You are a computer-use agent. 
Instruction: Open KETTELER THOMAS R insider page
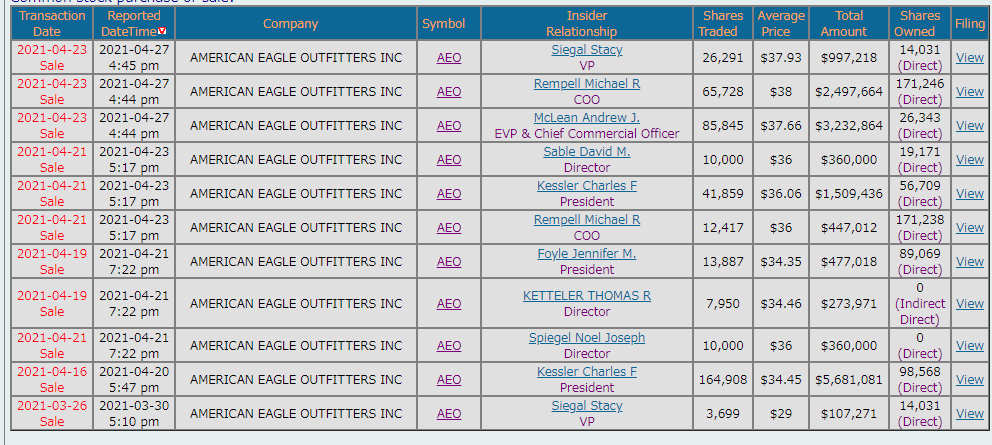(x=586, y=295)
